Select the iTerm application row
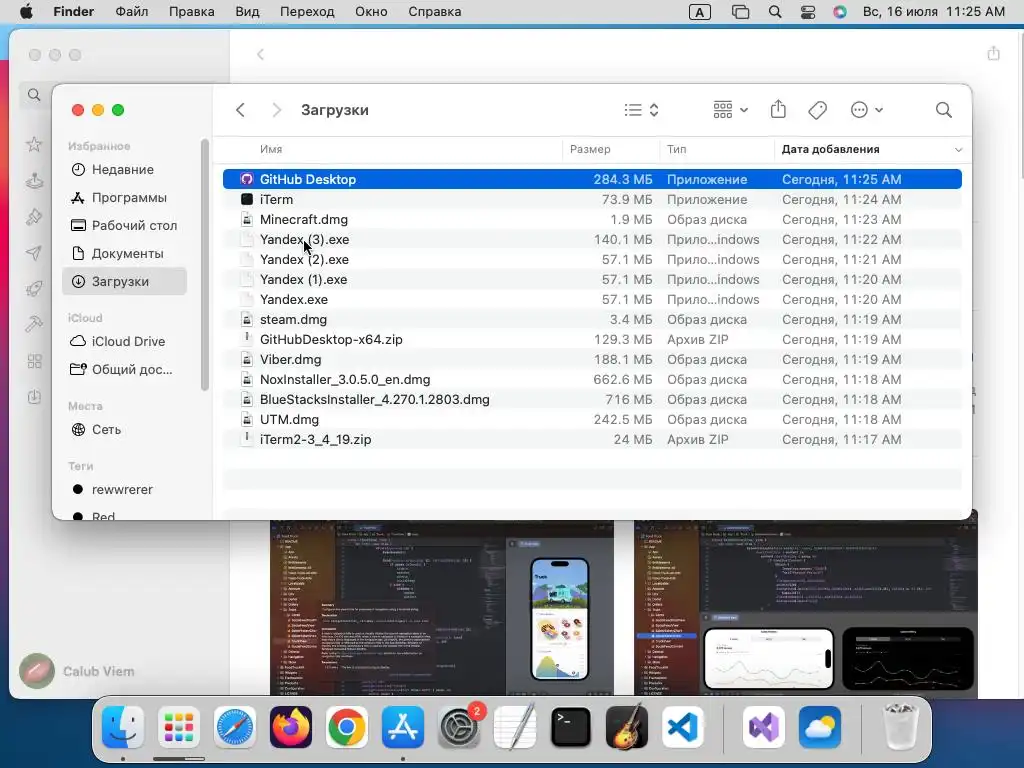The height and width of the screenshot is (768, 1024). click(592, 199)
